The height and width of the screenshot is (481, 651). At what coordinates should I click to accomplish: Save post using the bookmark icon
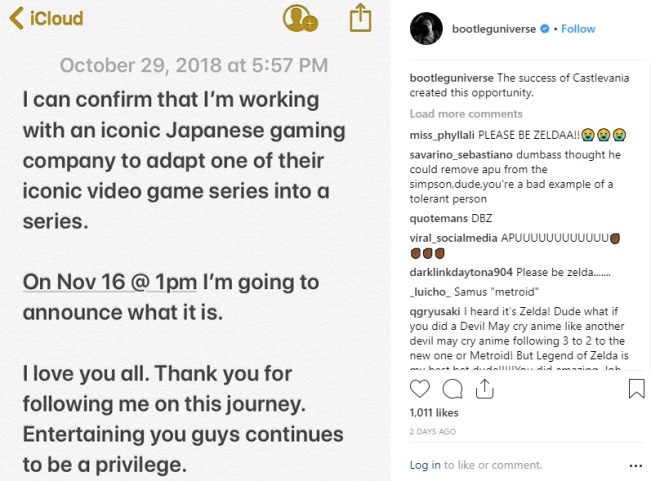pos(637,389)
